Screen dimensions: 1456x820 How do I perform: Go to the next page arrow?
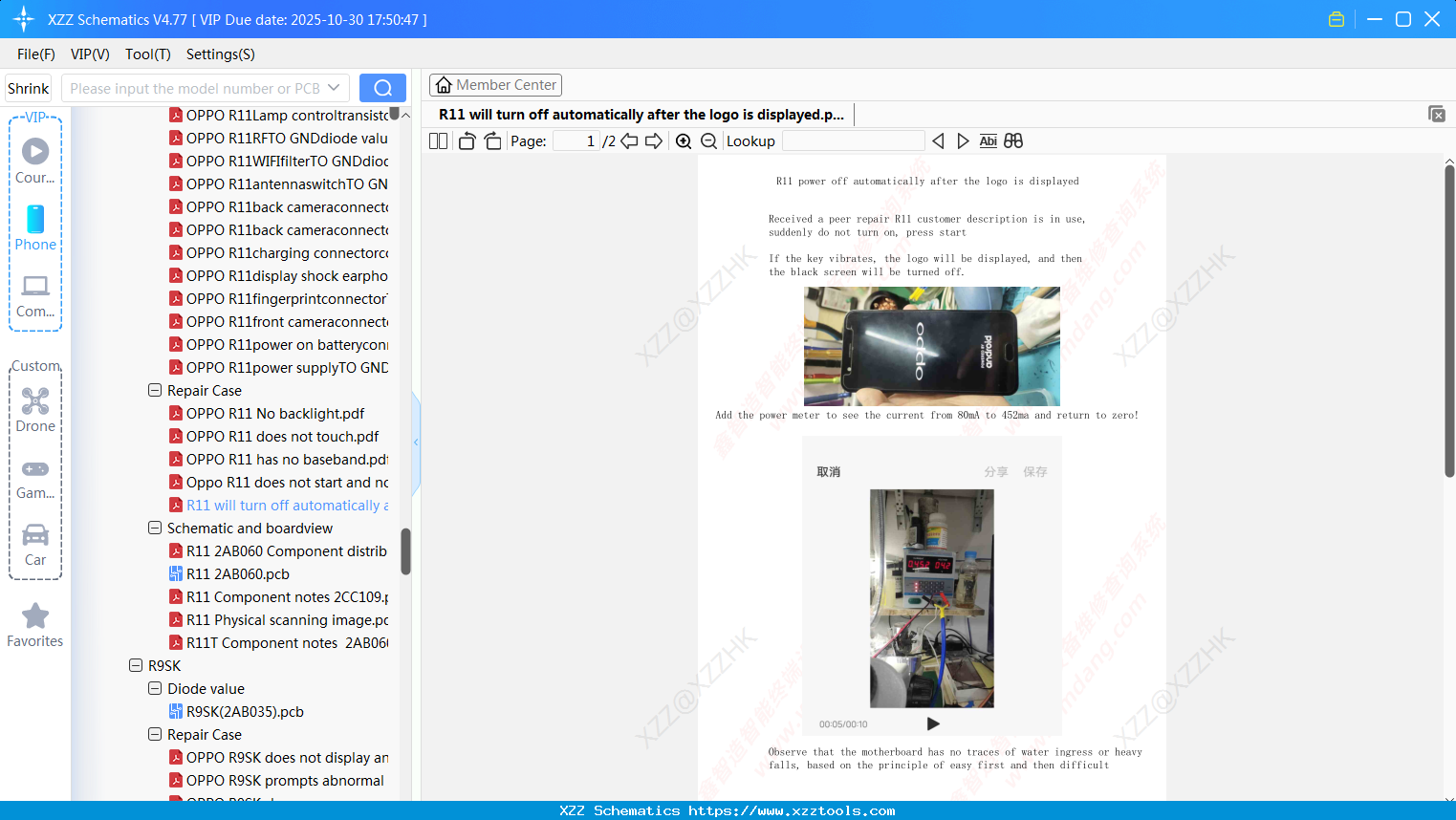pos(654,141)
